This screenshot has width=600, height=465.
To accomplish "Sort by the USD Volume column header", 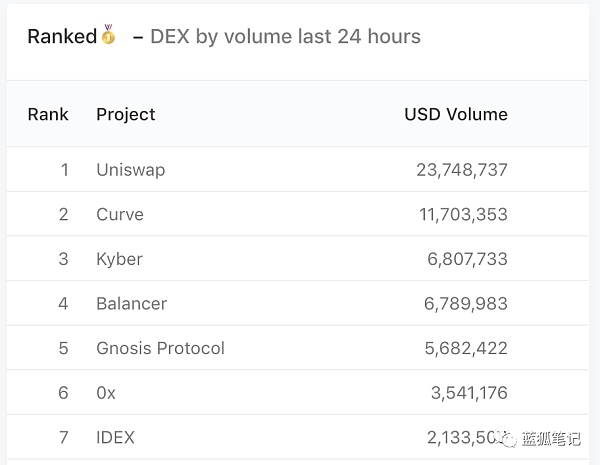I will tap(455, 114).
